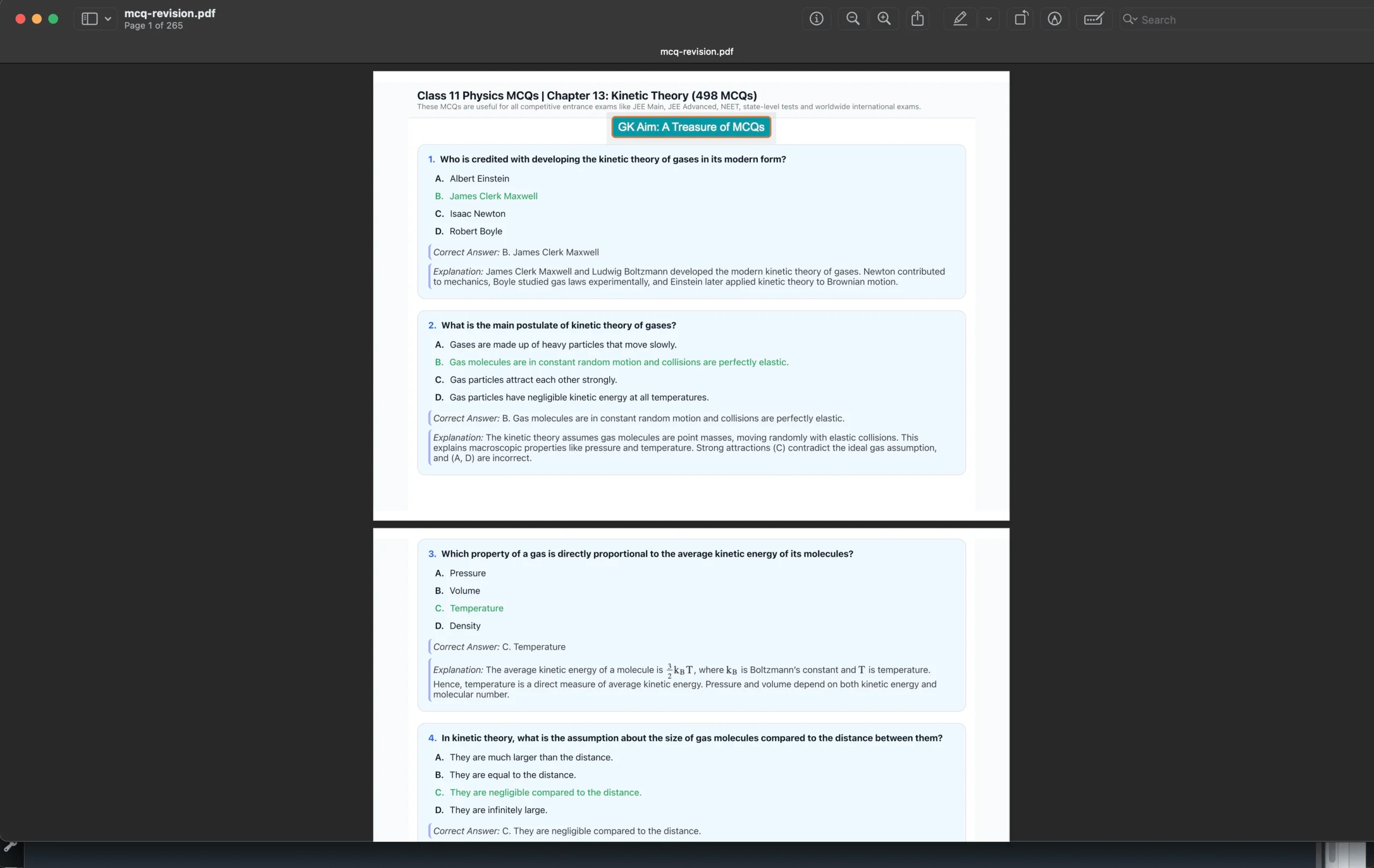1374x868 pixels.
Task: Expand the sidebar view options chevron
Action: [108, 19]
